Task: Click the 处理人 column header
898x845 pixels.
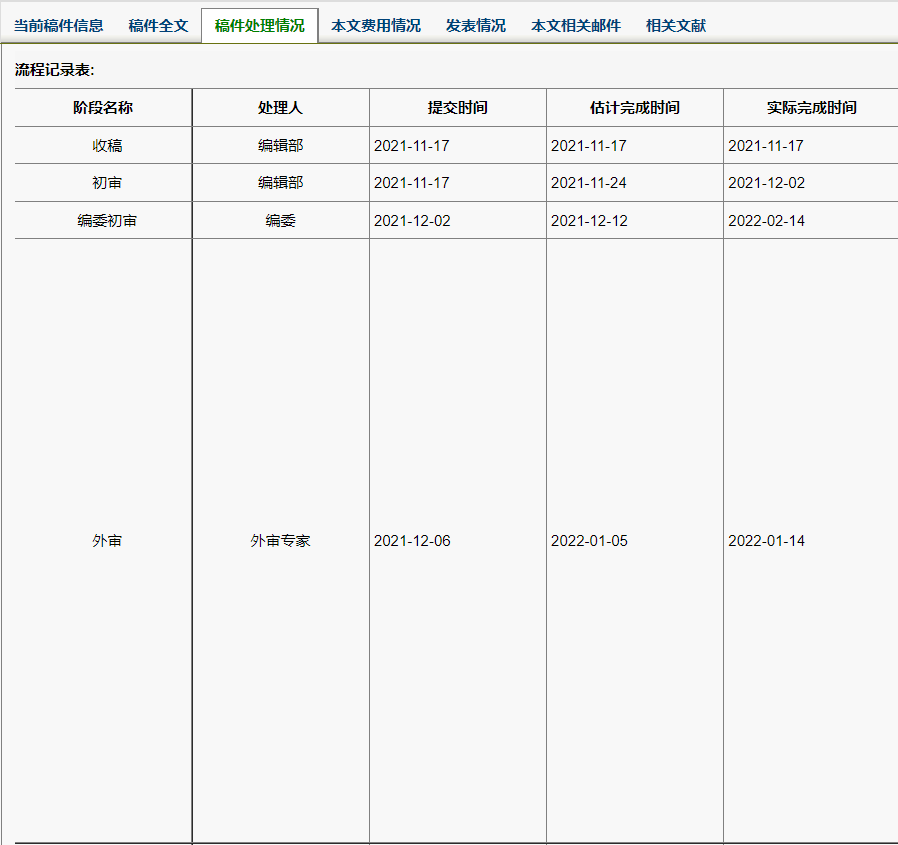Action: tap(280, 108)
